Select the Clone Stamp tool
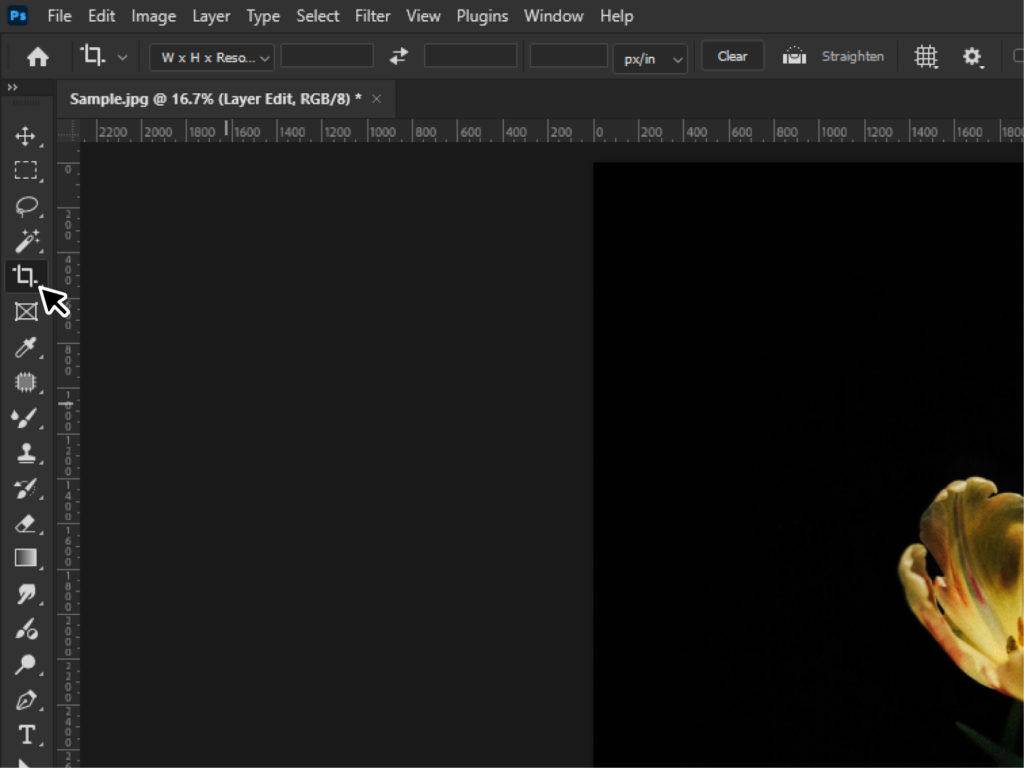Image resolution: width=1024 pixels, height=768 pixels. tap(25, 453)
